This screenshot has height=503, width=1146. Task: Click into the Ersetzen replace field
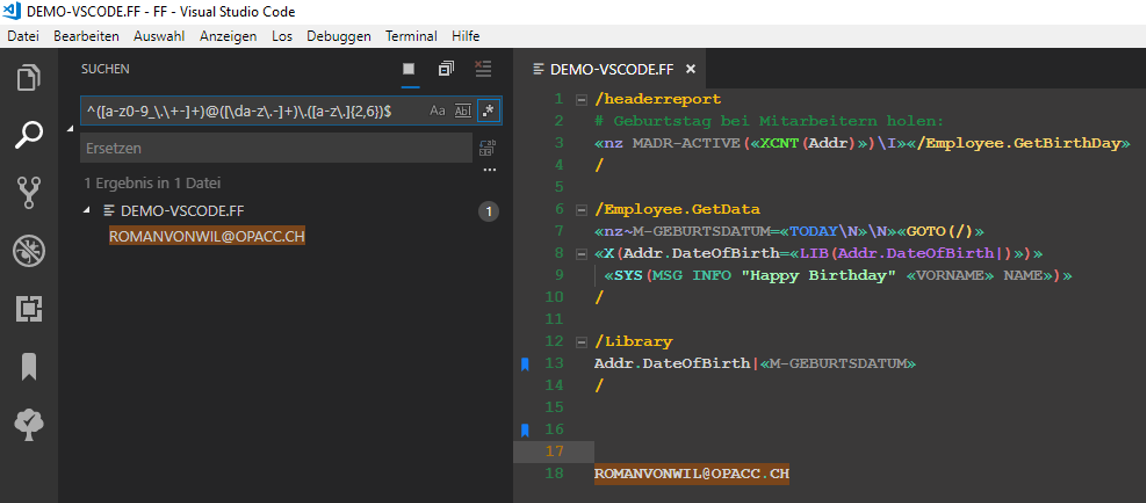pos(276,148)
